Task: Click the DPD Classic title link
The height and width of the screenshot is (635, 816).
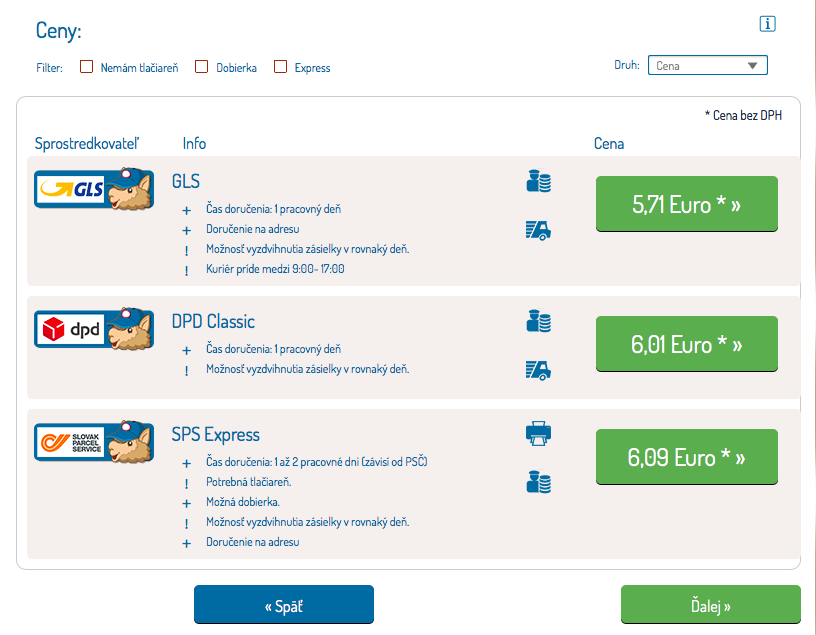Action: (213, 321)
